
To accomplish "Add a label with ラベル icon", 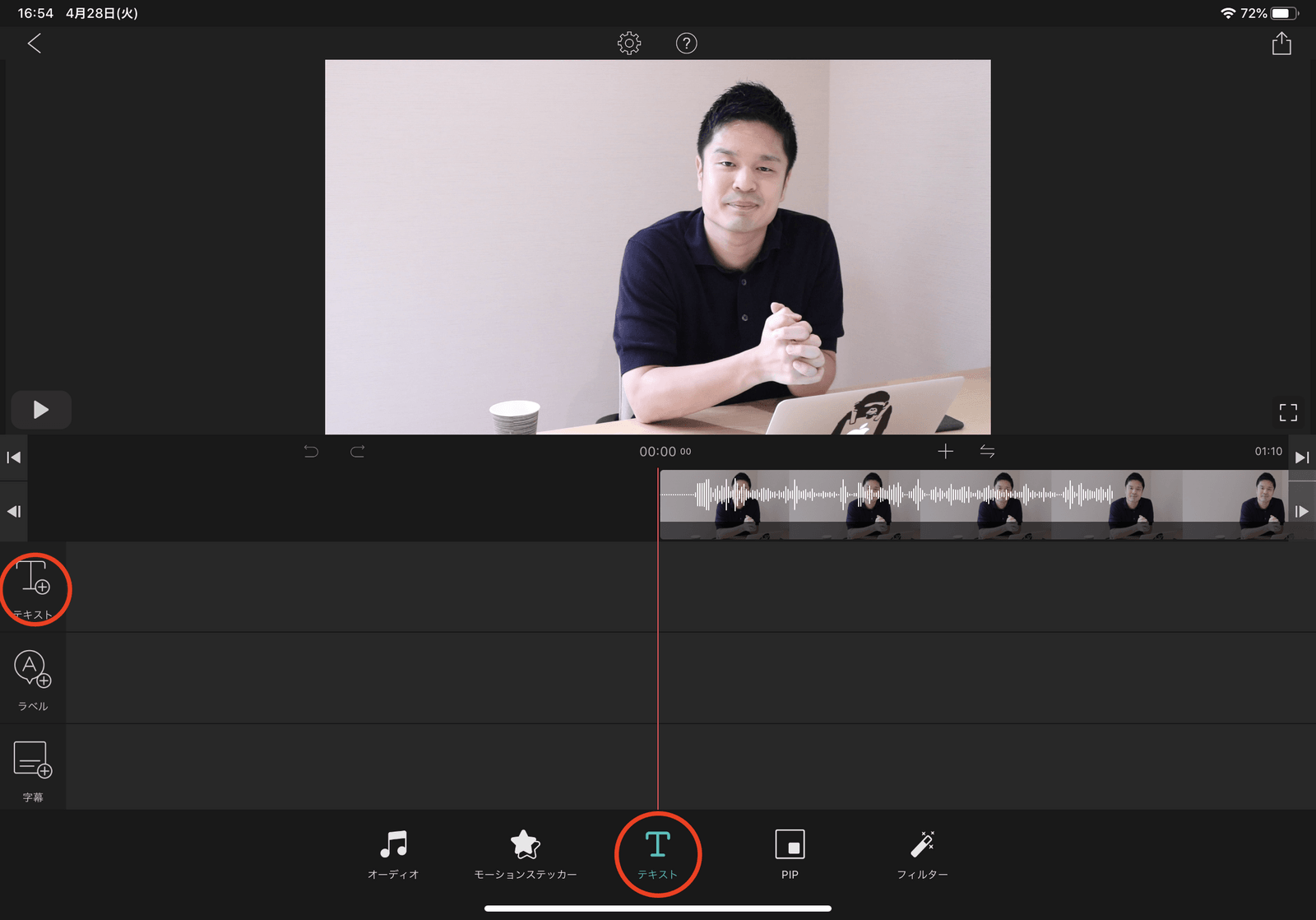I will click(x=33, y=681).
